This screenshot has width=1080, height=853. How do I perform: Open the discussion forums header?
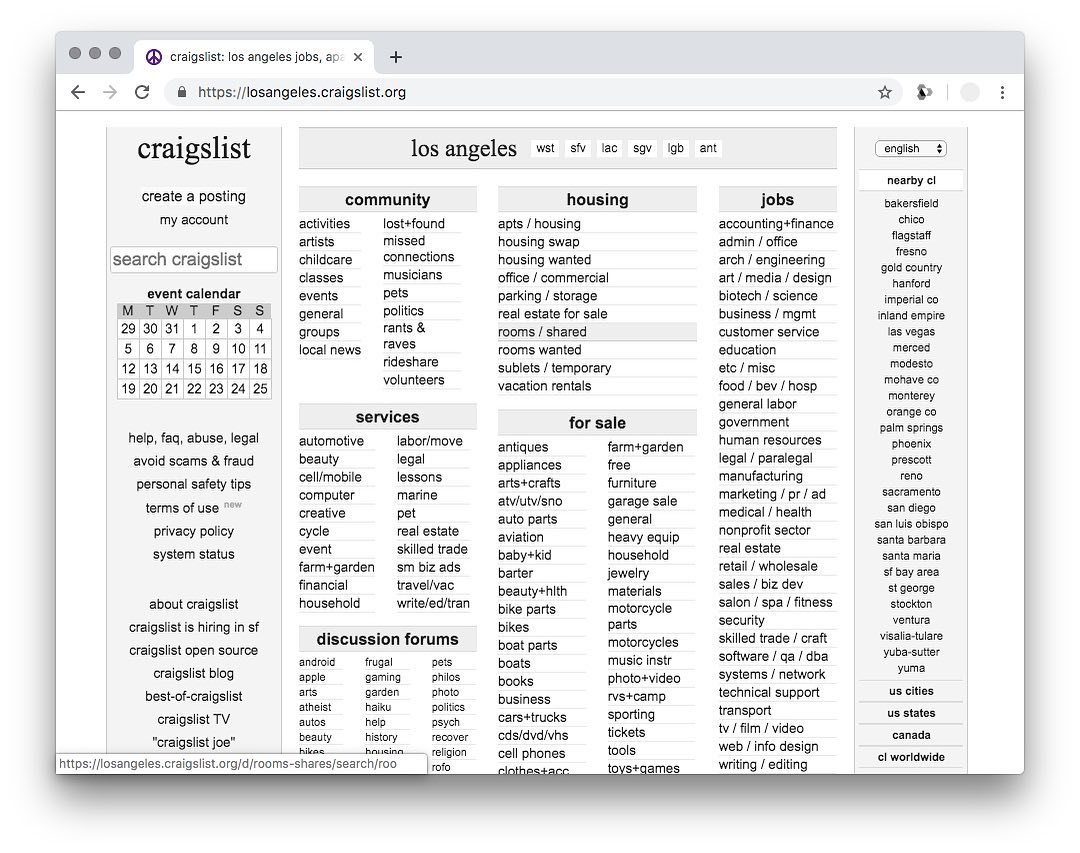click(387, 639)
